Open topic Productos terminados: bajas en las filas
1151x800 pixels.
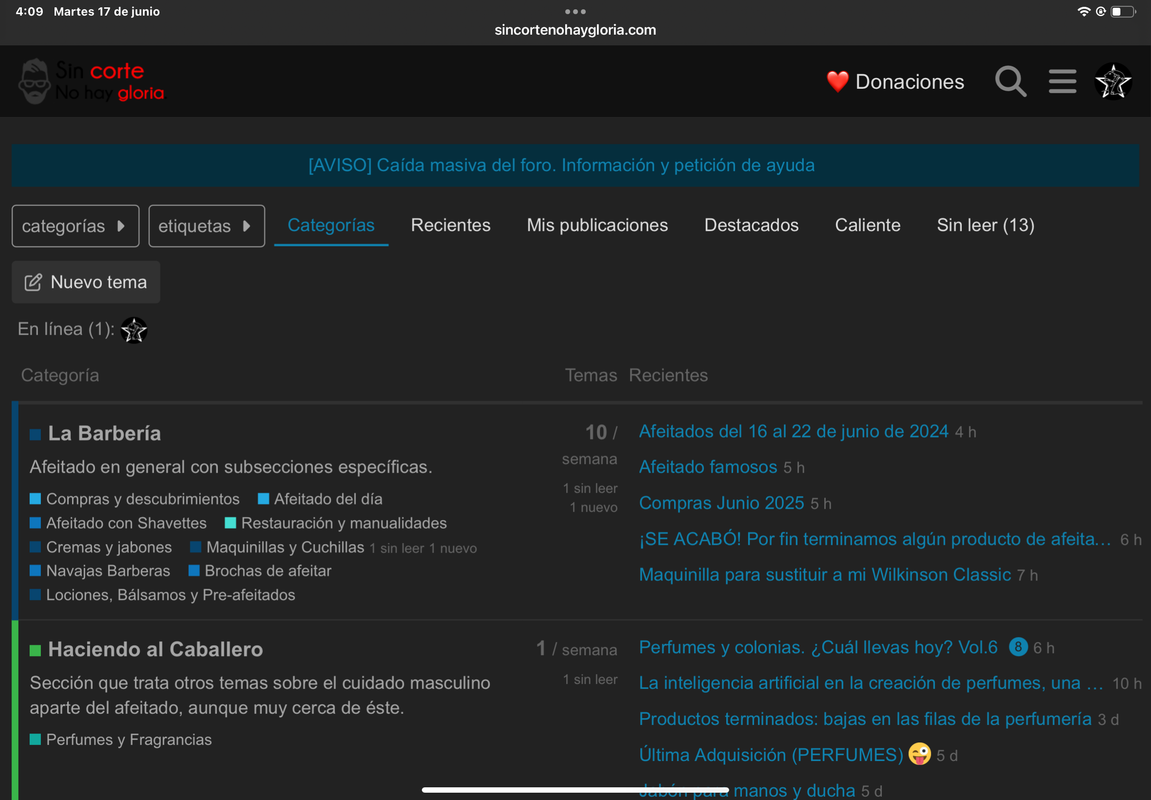(865, 719)
